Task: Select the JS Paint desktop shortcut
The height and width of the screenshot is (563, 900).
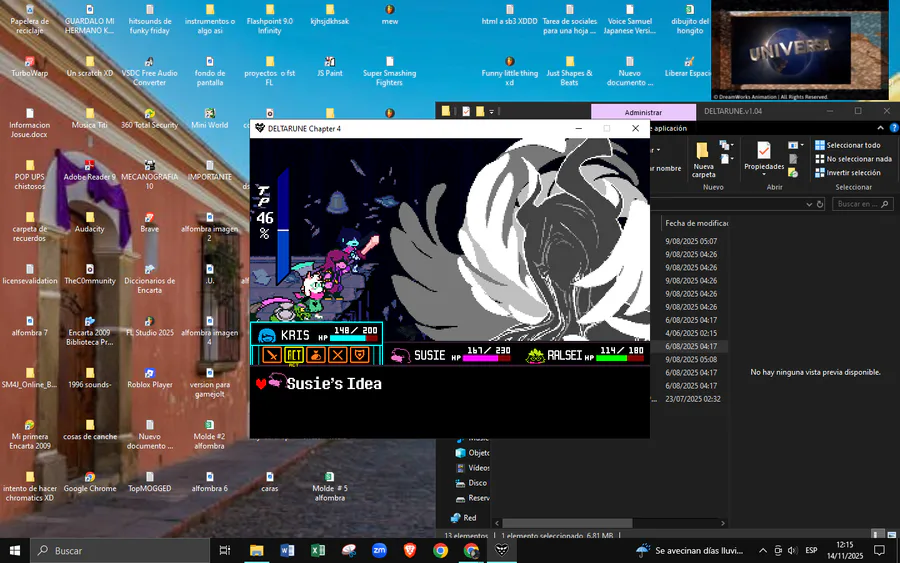Action: coord(329,67)
